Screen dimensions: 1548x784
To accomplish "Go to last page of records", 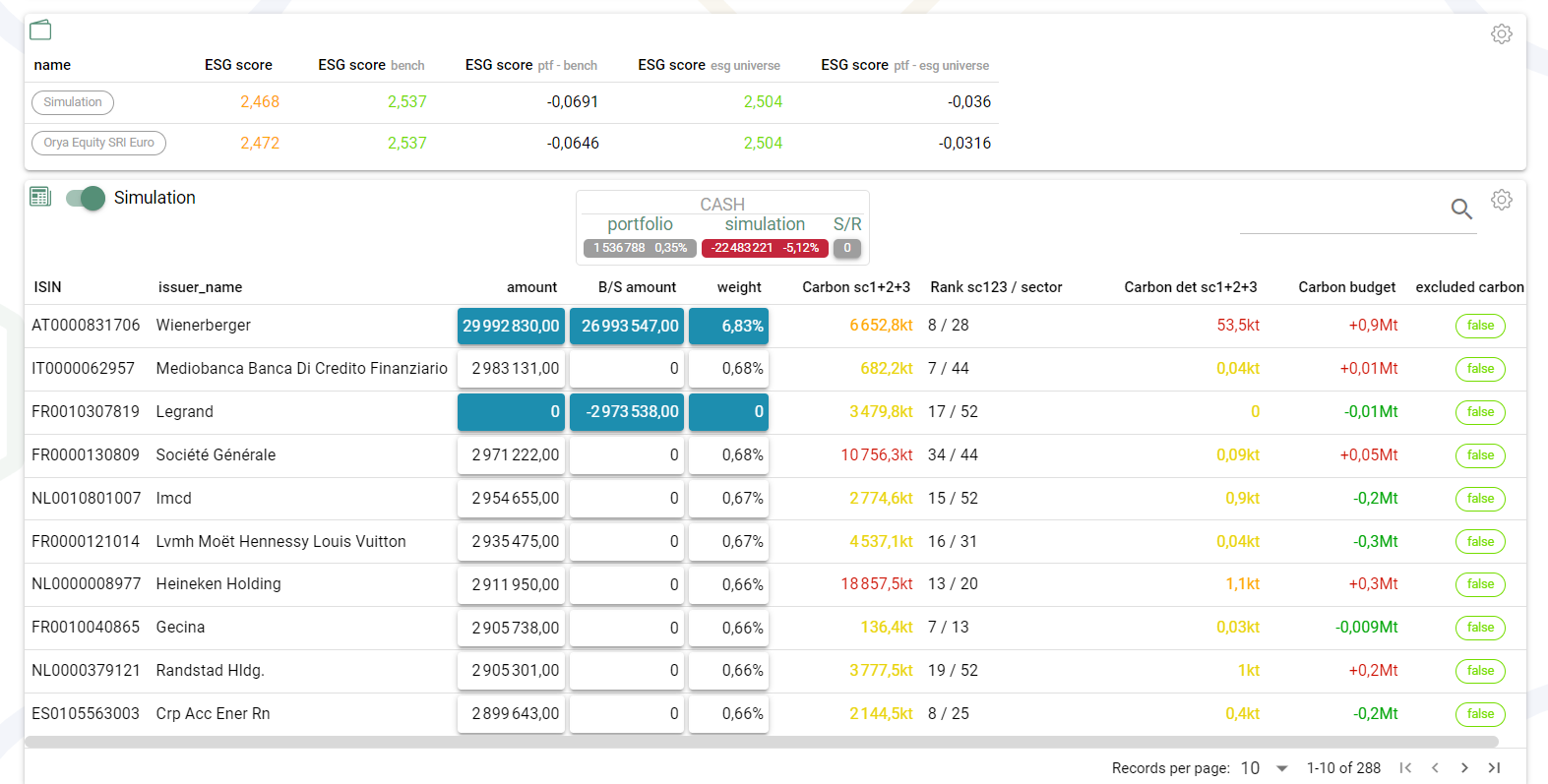I will 1494,768.
